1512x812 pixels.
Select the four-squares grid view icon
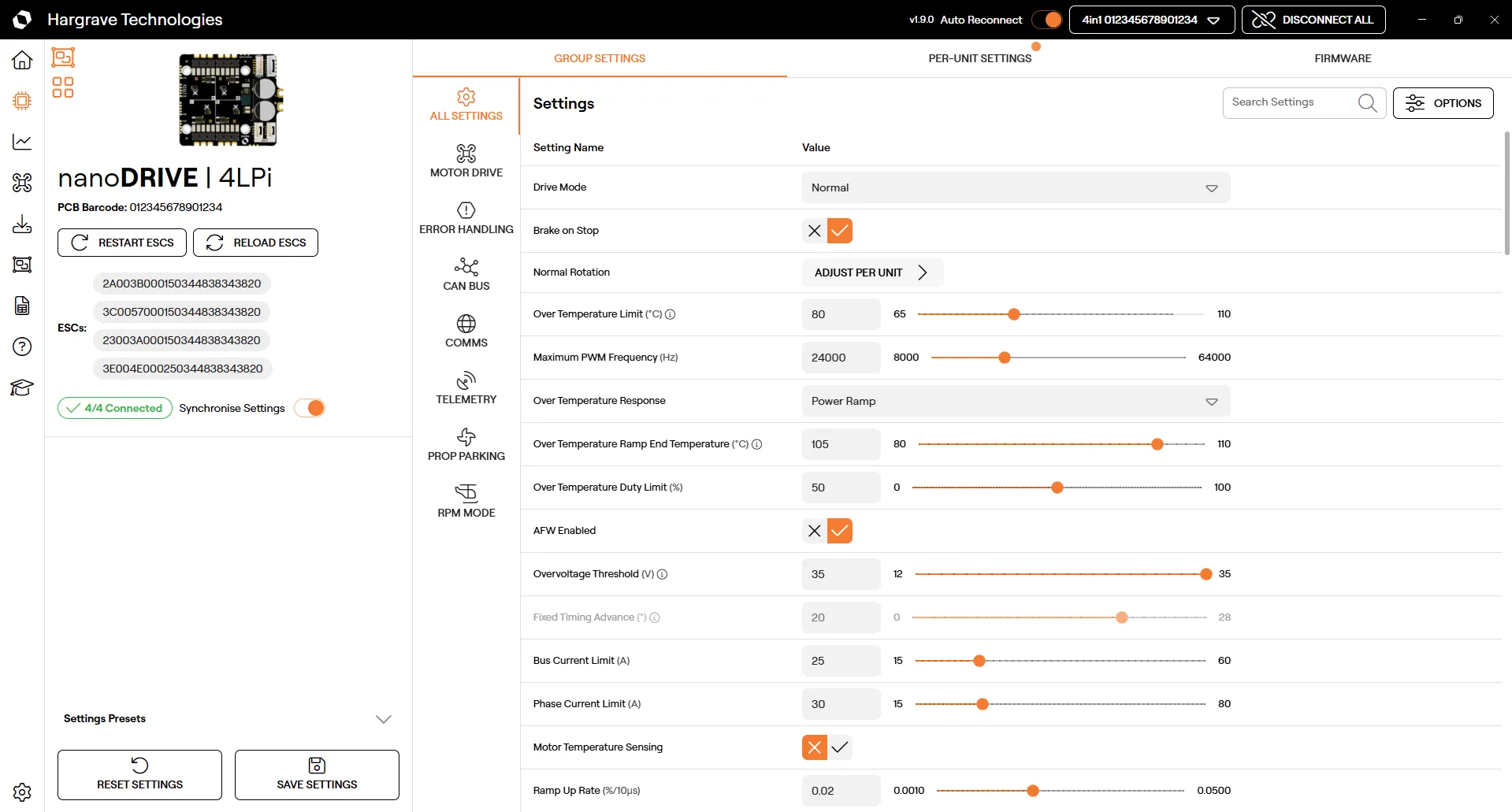click(63, 87)
